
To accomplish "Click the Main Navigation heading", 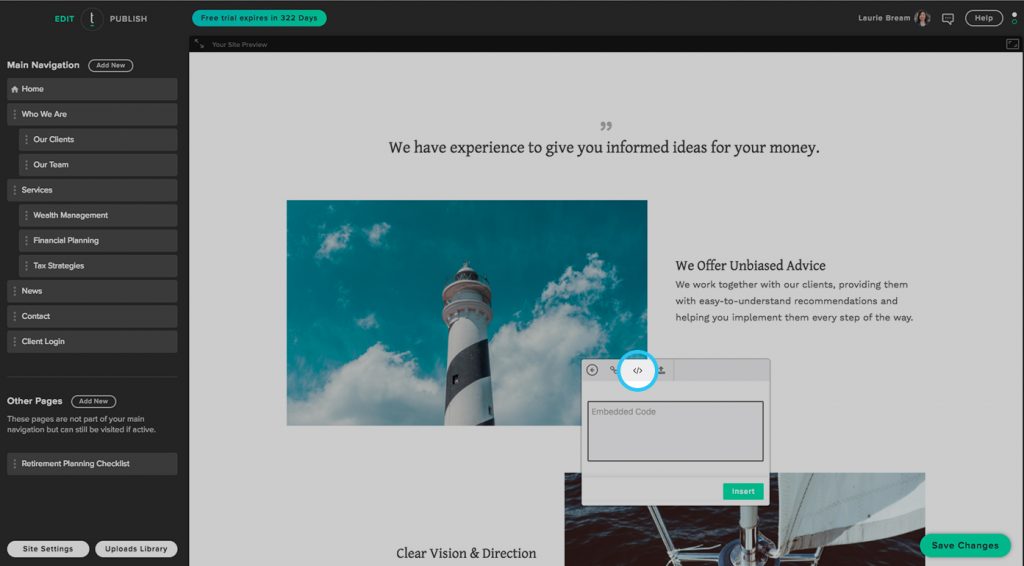I will coord(43,65).
